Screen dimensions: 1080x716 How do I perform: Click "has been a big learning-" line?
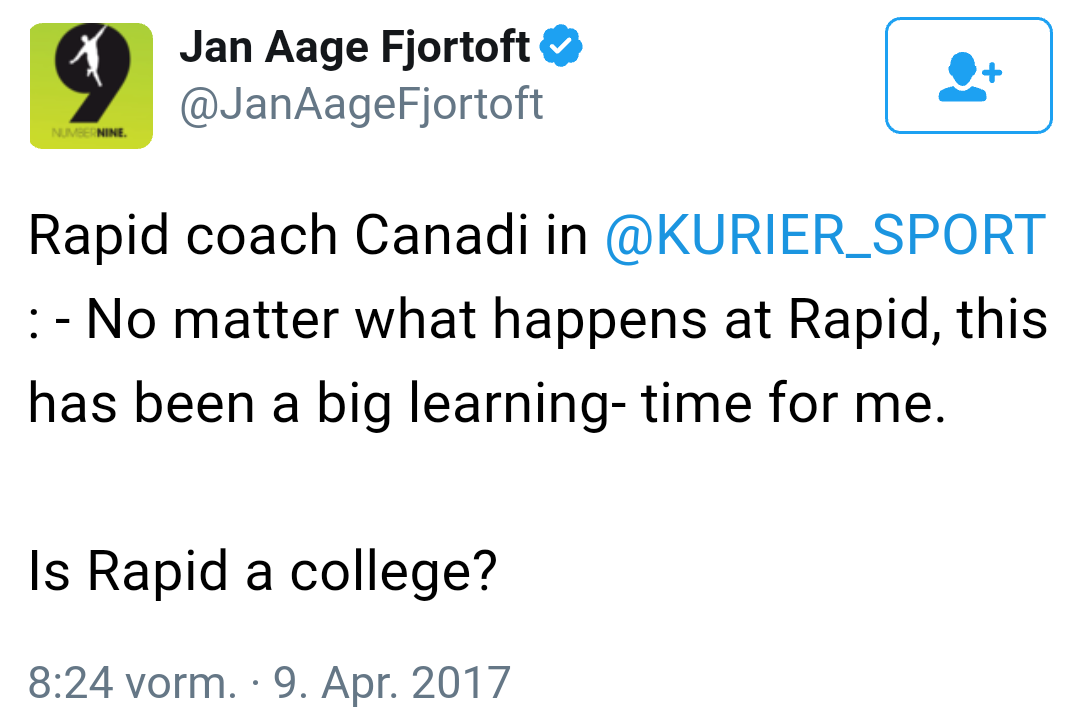327,405
